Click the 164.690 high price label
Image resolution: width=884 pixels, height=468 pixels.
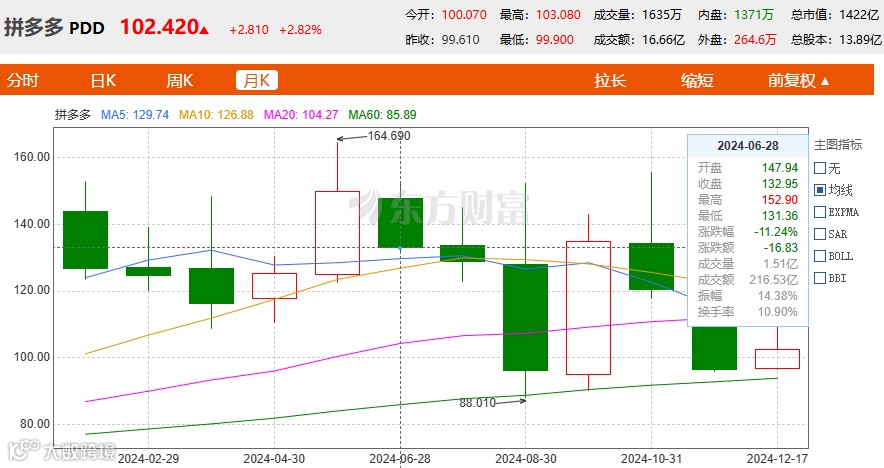point(389,136)
